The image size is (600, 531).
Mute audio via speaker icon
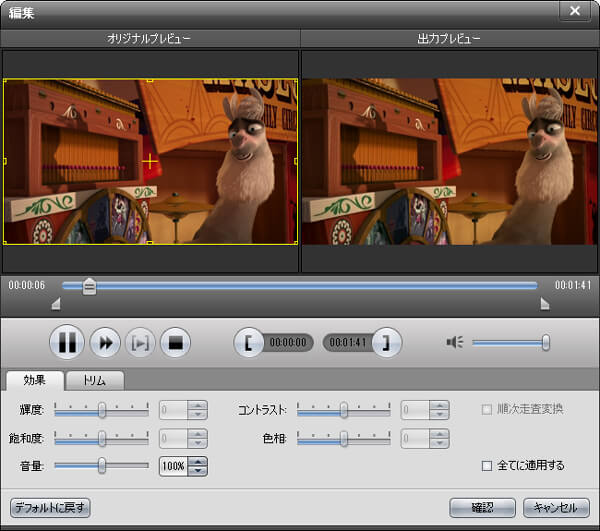click(x=455, y=342)
